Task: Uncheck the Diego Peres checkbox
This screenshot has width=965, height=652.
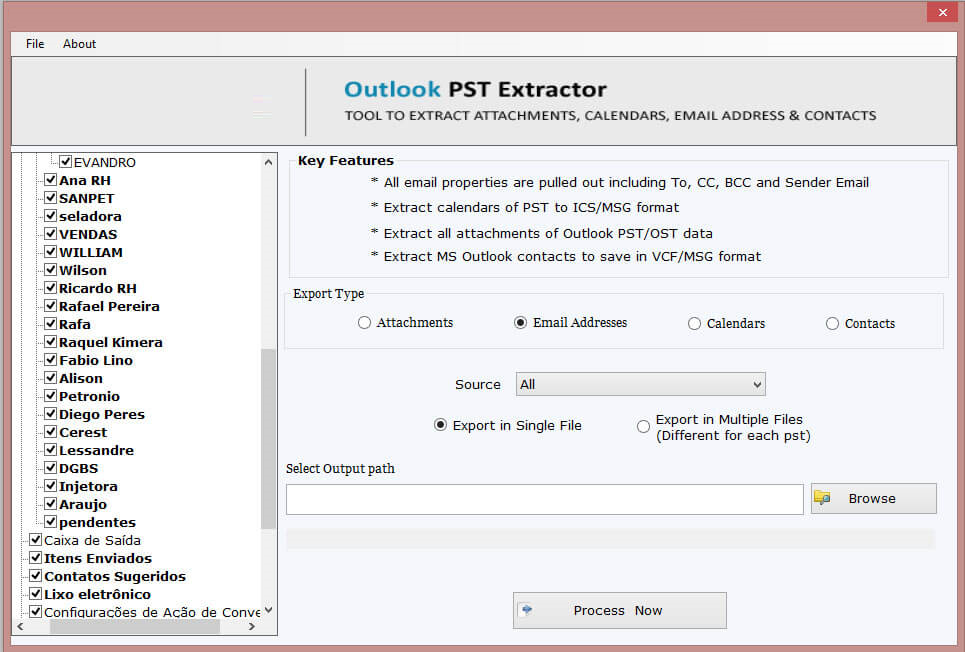Action: coord(51,414)
